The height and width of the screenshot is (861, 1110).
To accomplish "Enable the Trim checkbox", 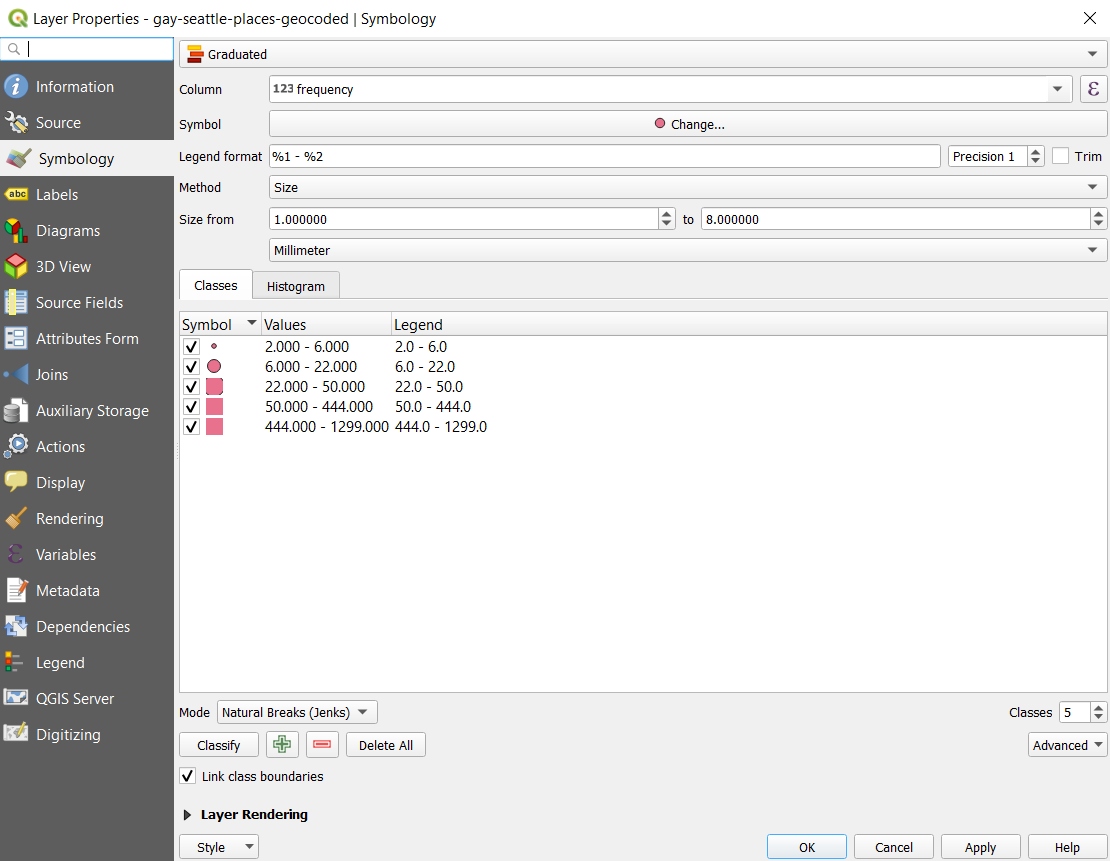I will [1061, 156].
